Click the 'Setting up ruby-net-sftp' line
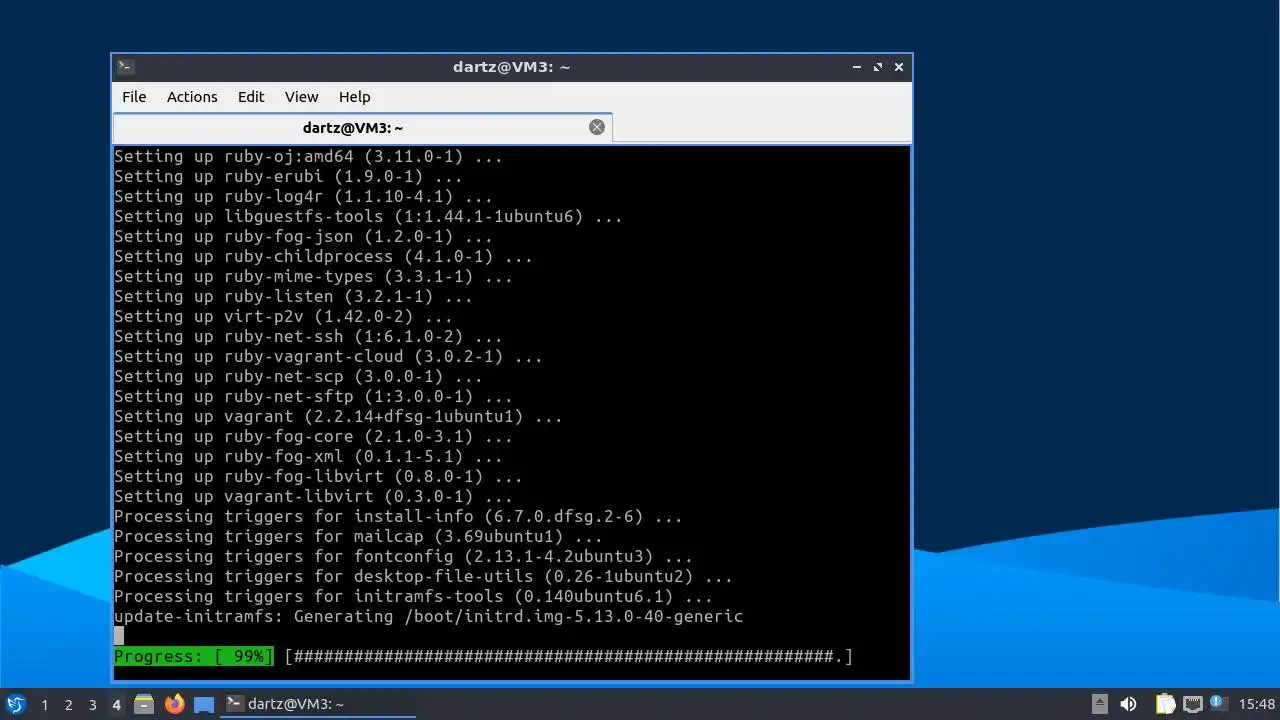Viewport: 1280px width, 720px height. tap(313, 396)
